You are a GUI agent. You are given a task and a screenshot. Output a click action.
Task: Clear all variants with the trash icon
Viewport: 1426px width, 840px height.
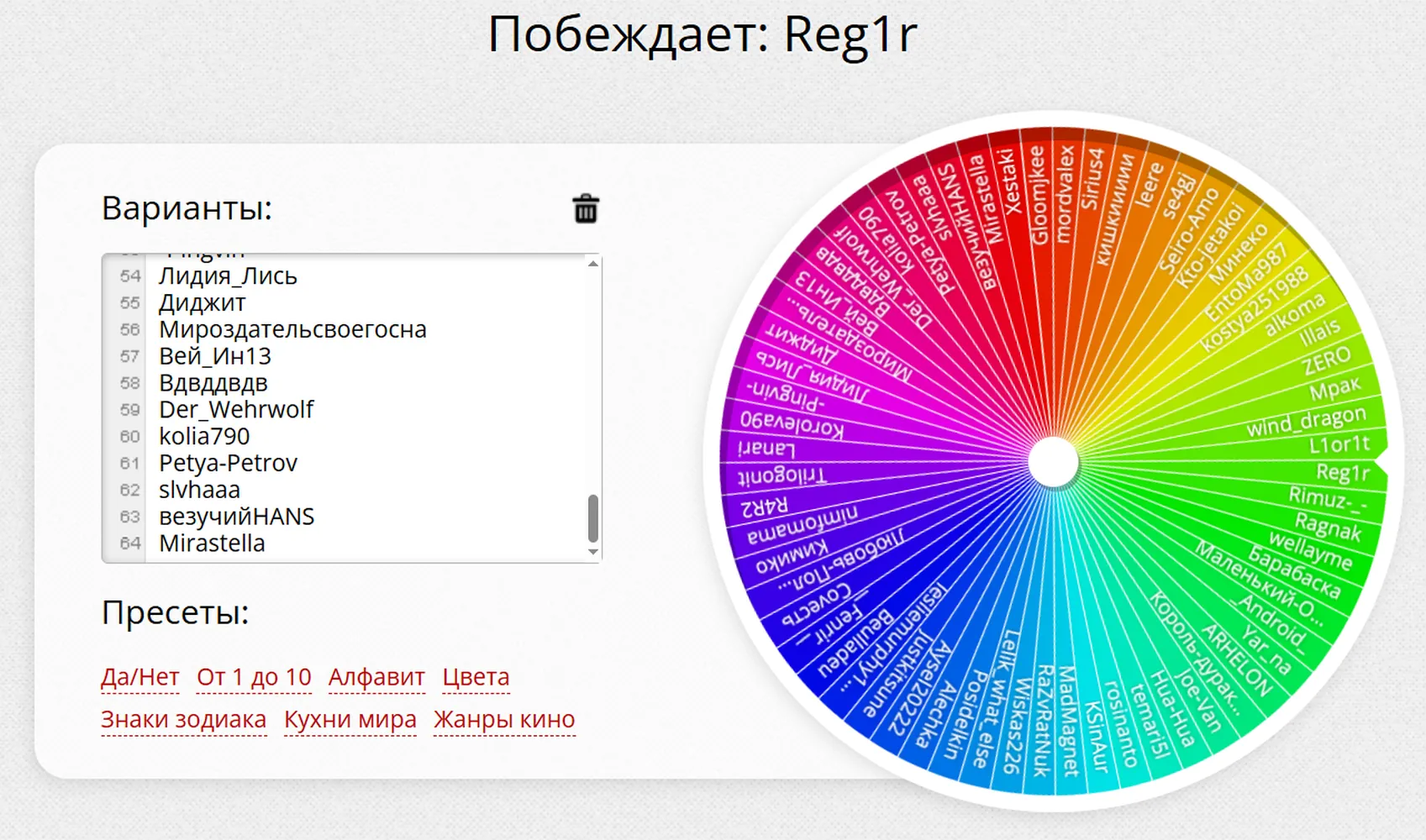pyautogui.click(x=586, y=208)
